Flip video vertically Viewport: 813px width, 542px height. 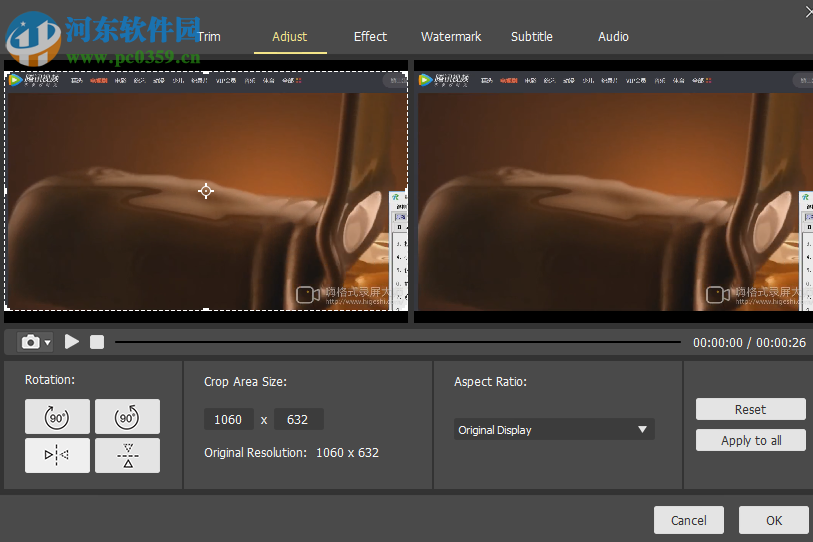[127, 455]
